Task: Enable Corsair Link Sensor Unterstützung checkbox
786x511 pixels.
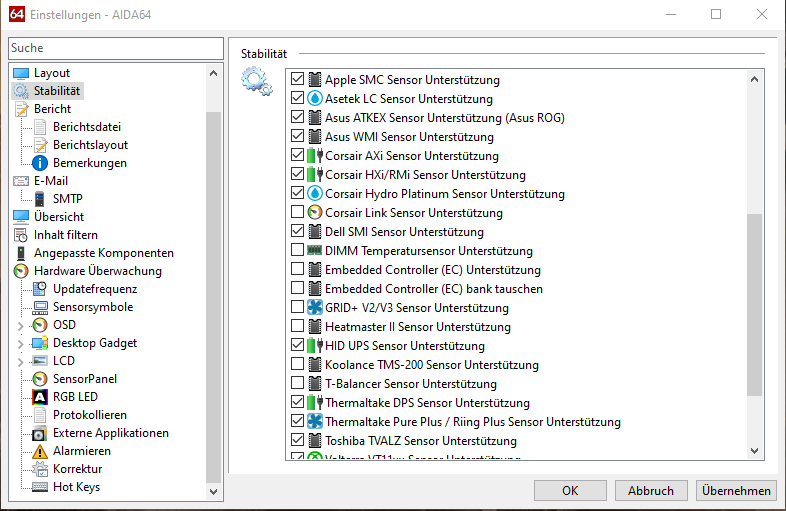Action: click(x=297, y=212)
